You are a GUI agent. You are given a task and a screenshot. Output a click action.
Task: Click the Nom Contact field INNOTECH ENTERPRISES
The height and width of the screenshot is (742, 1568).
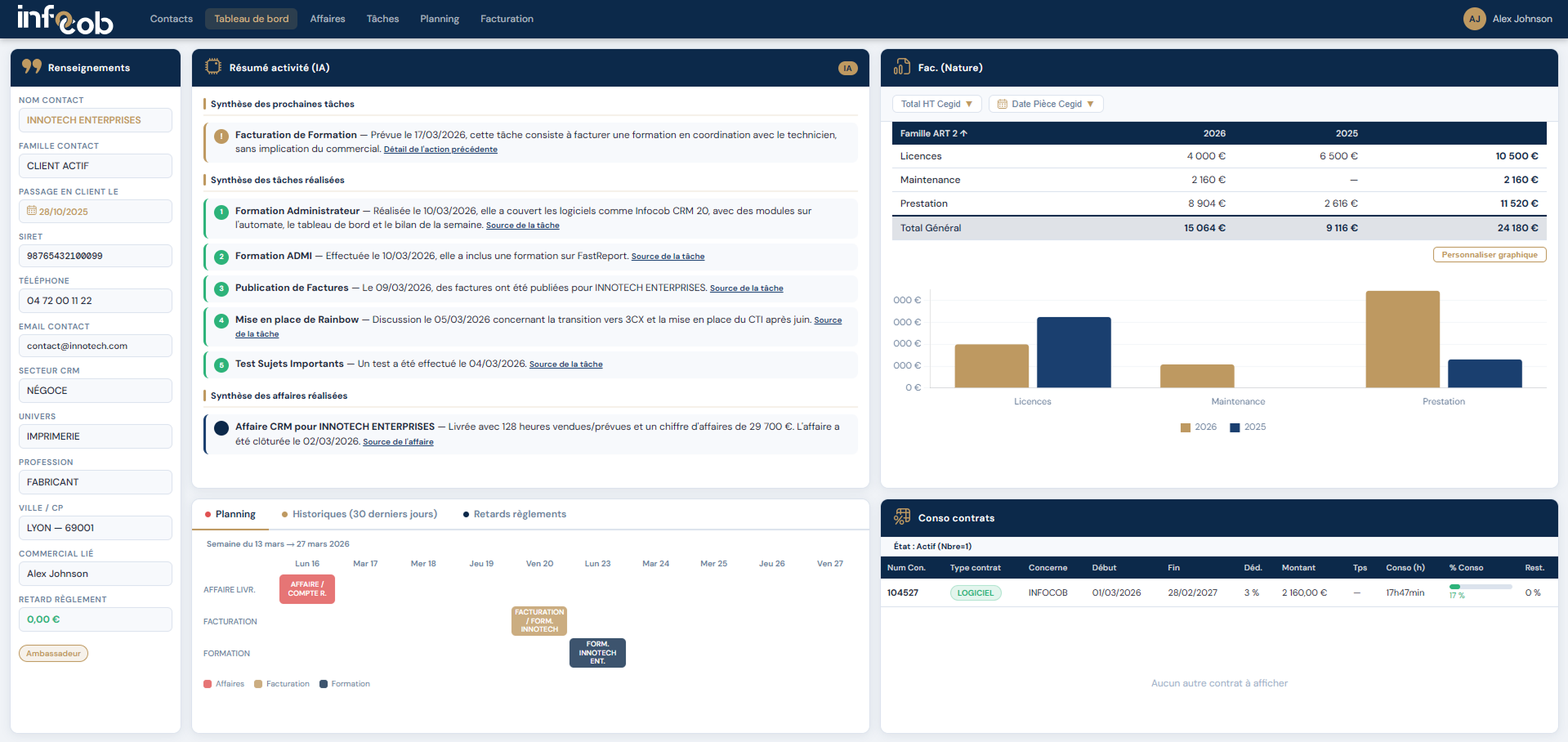pyautogui.click(x=95, y=120)
